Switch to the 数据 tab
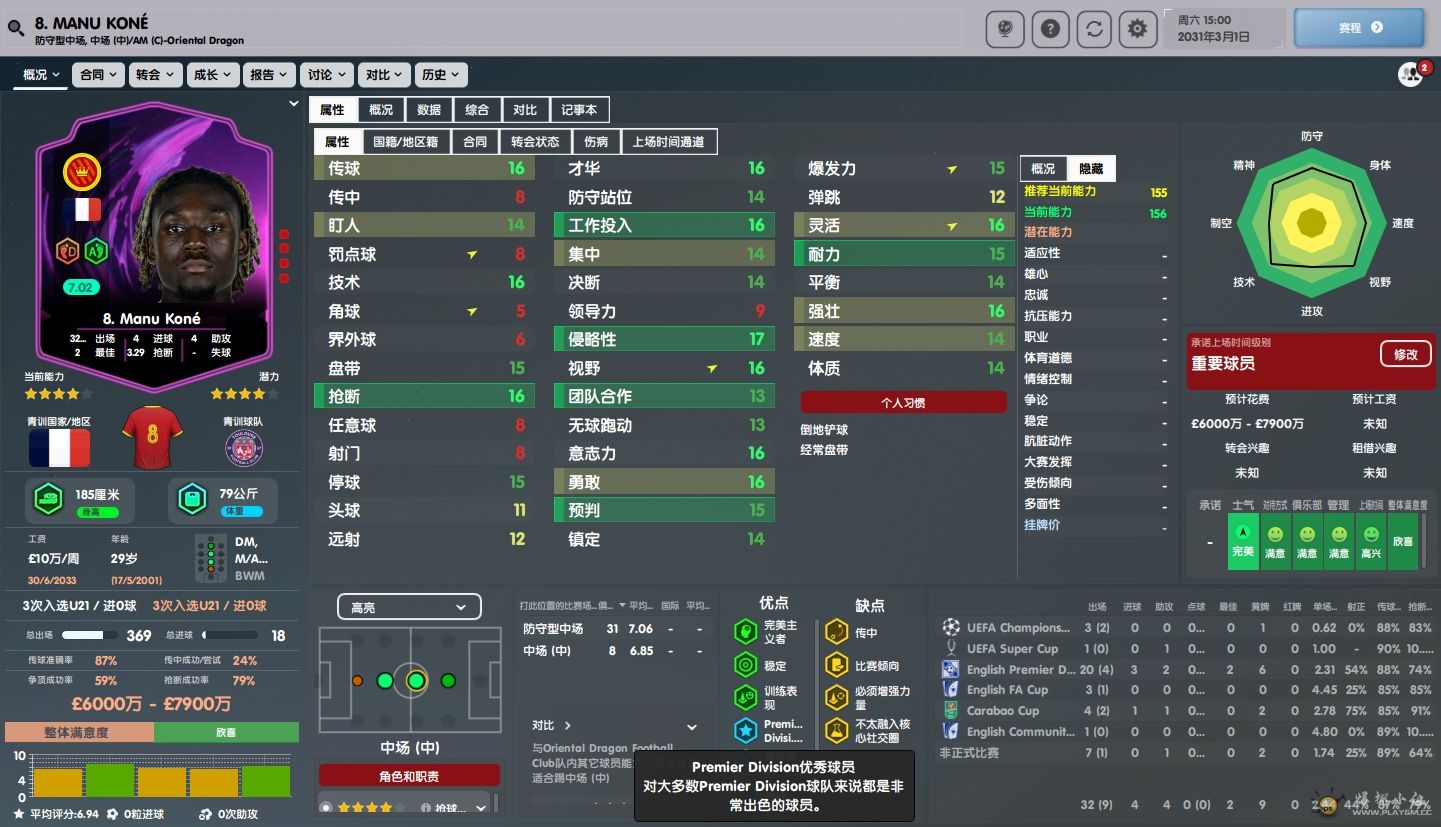 point(429,110)
